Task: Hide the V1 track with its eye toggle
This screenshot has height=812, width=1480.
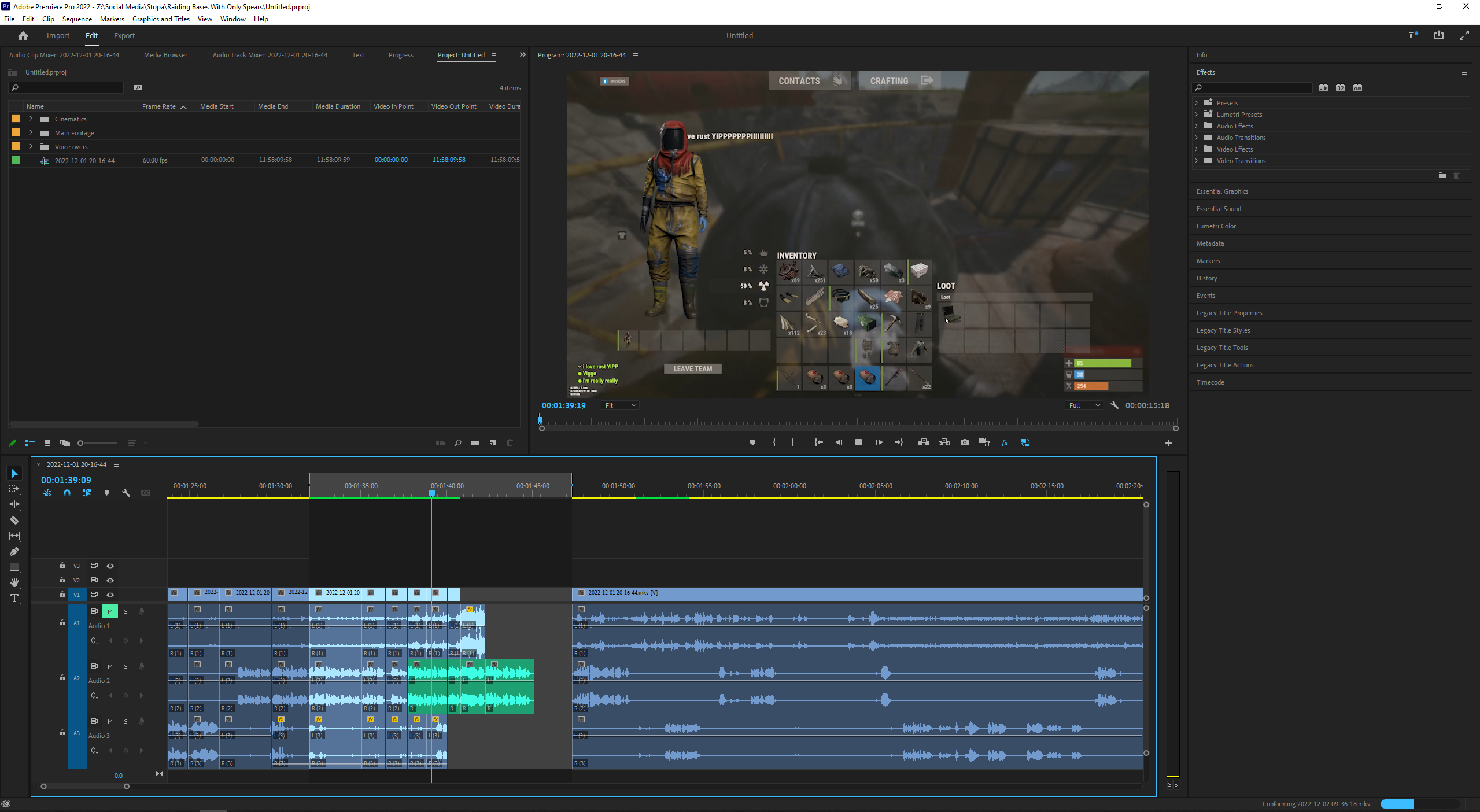Action: coord(110,594)
